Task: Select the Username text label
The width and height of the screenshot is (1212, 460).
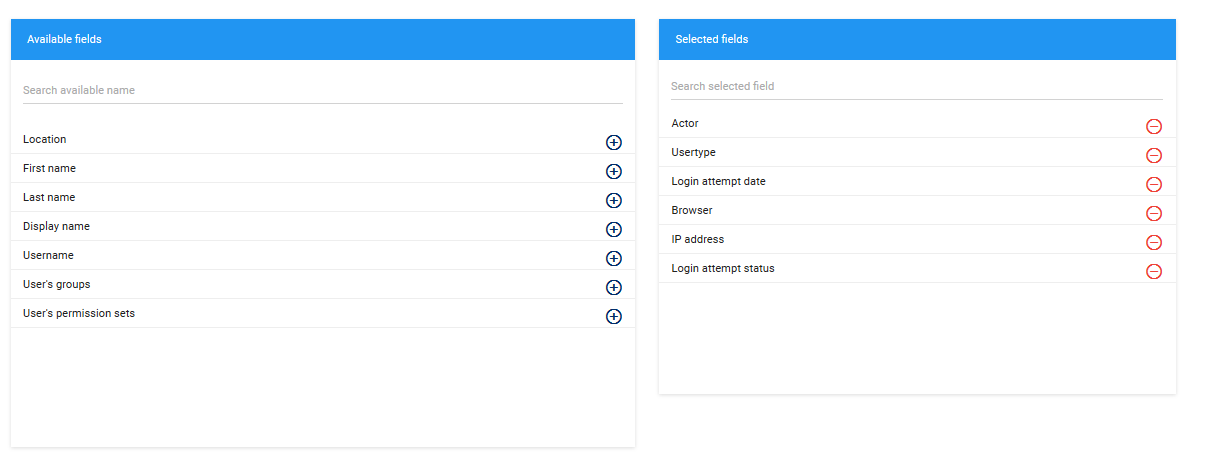Action: pos(48,256)
